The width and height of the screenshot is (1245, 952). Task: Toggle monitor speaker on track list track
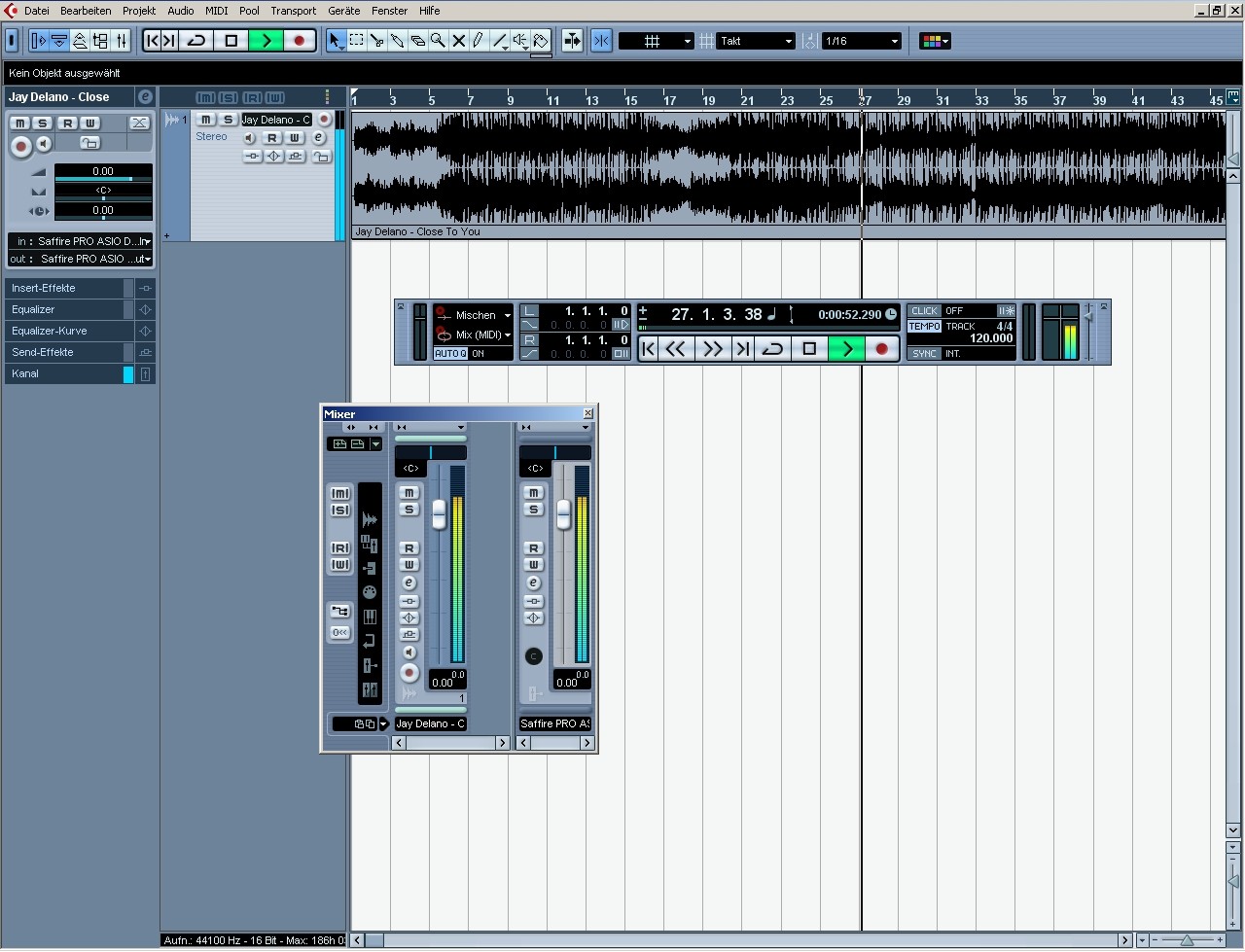click(x=250, y=138)
